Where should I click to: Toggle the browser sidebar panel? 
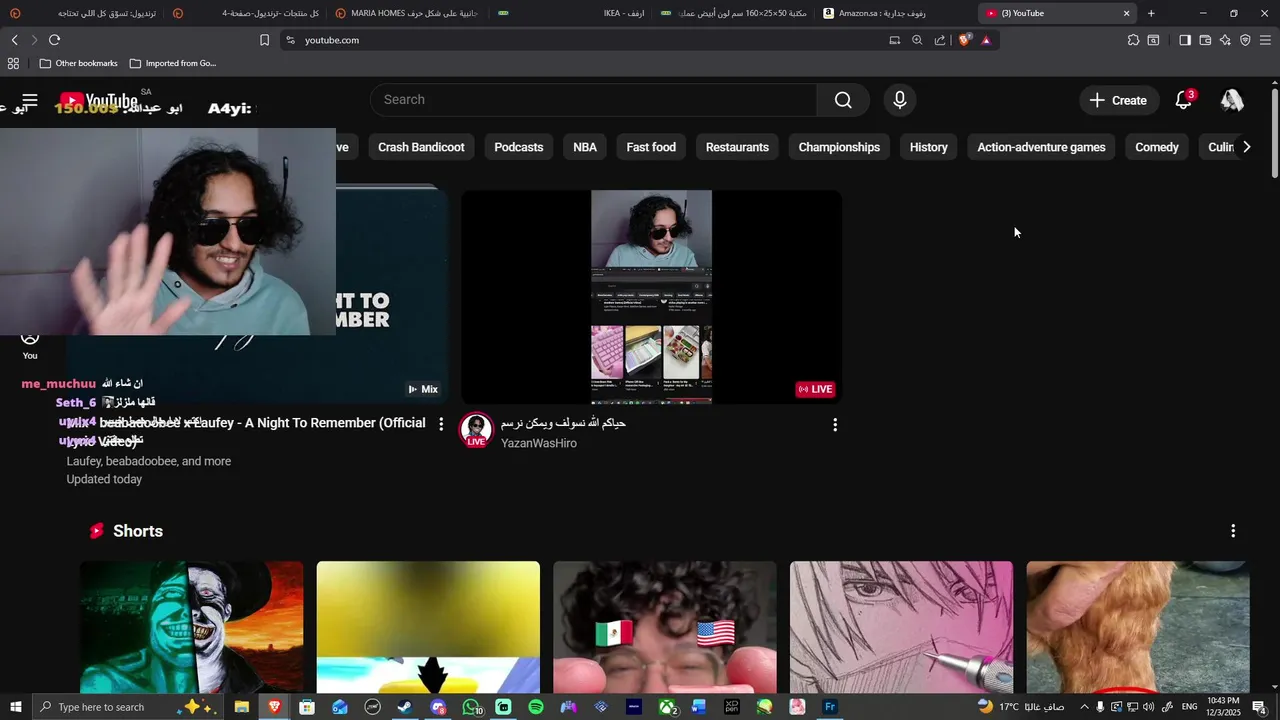coord(1185,40)
